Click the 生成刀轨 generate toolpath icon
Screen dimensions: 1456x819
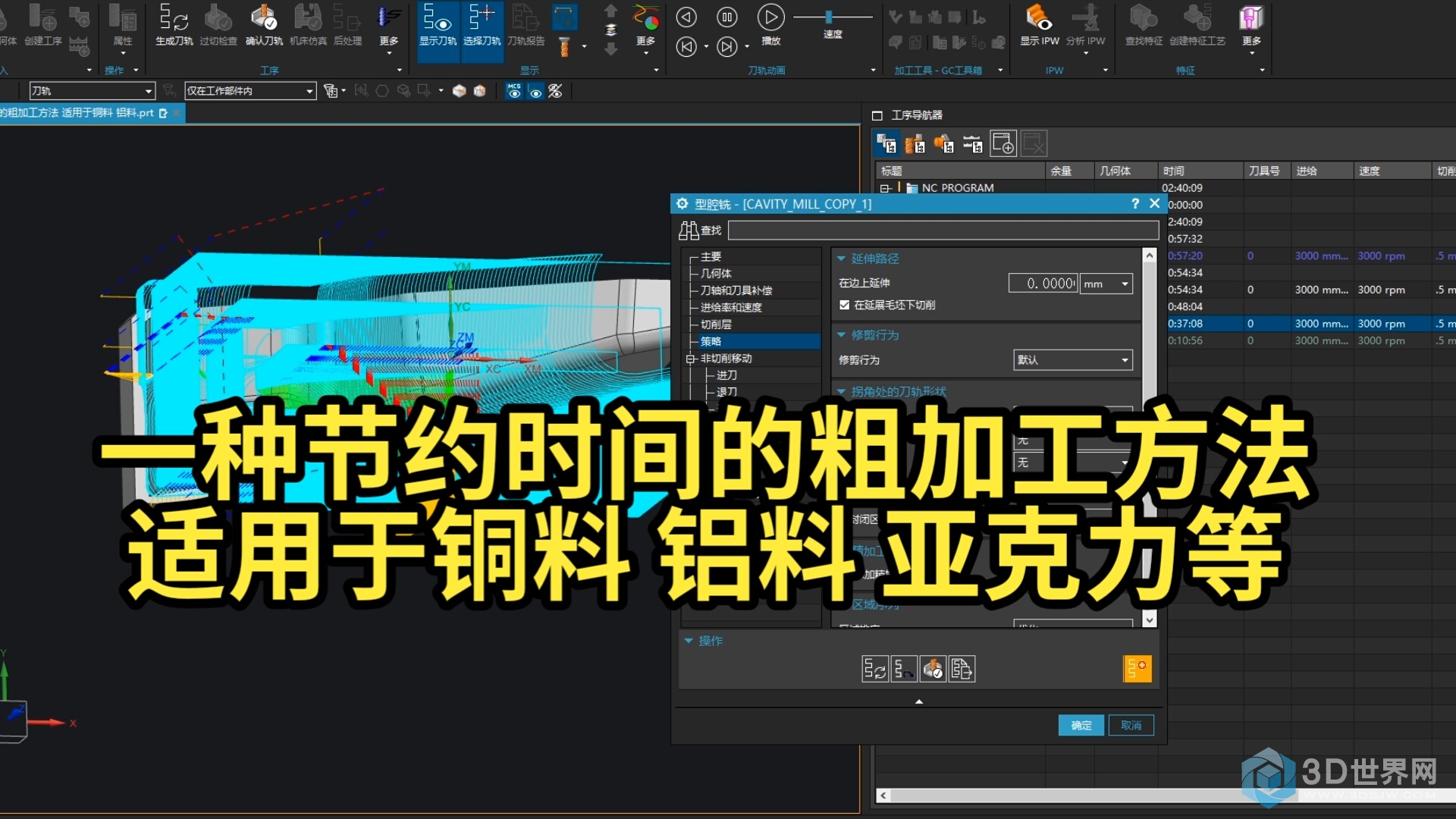(x=174, y=24)
